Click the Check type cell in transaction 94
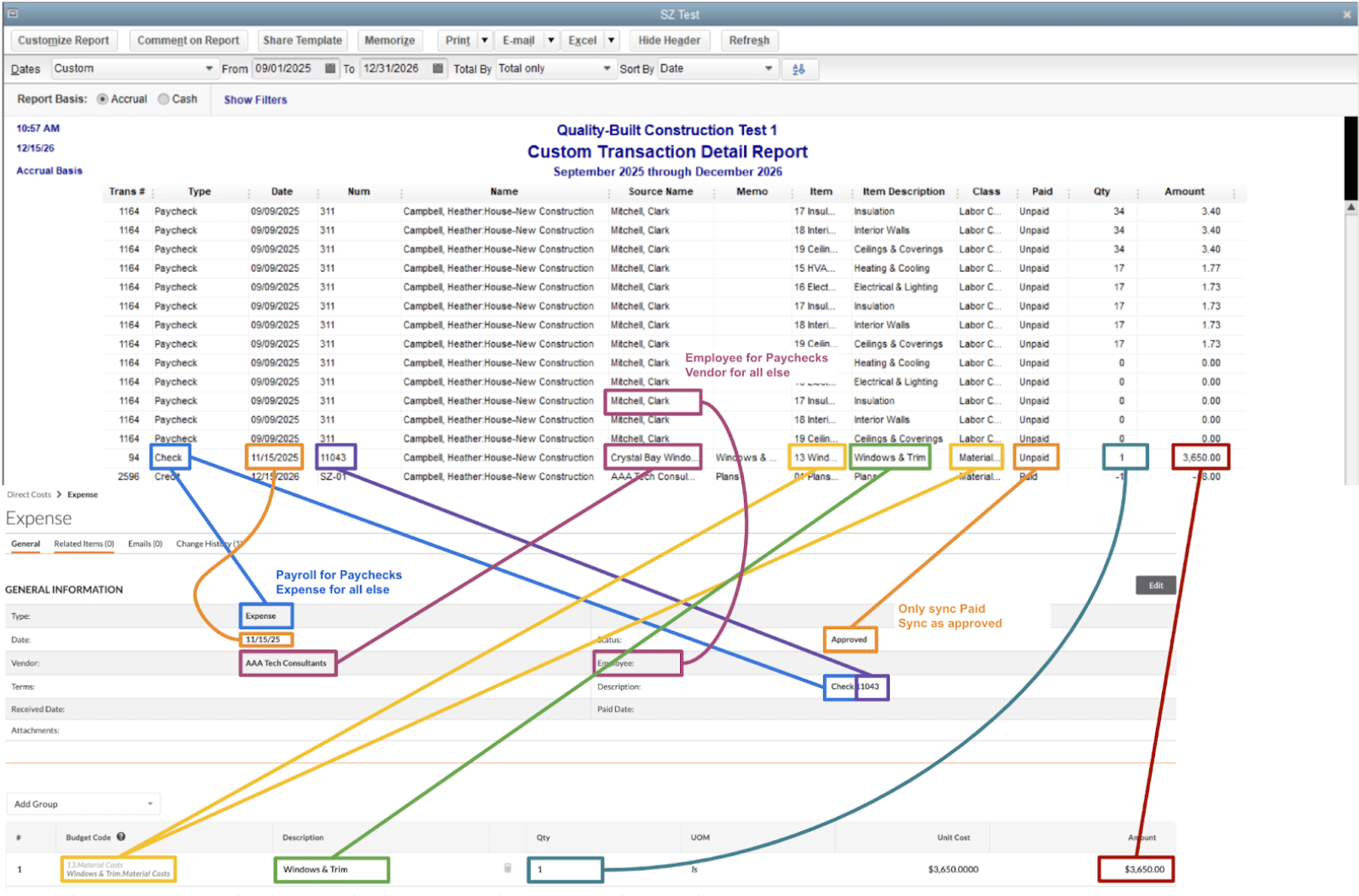 click(x=169, y=457)
